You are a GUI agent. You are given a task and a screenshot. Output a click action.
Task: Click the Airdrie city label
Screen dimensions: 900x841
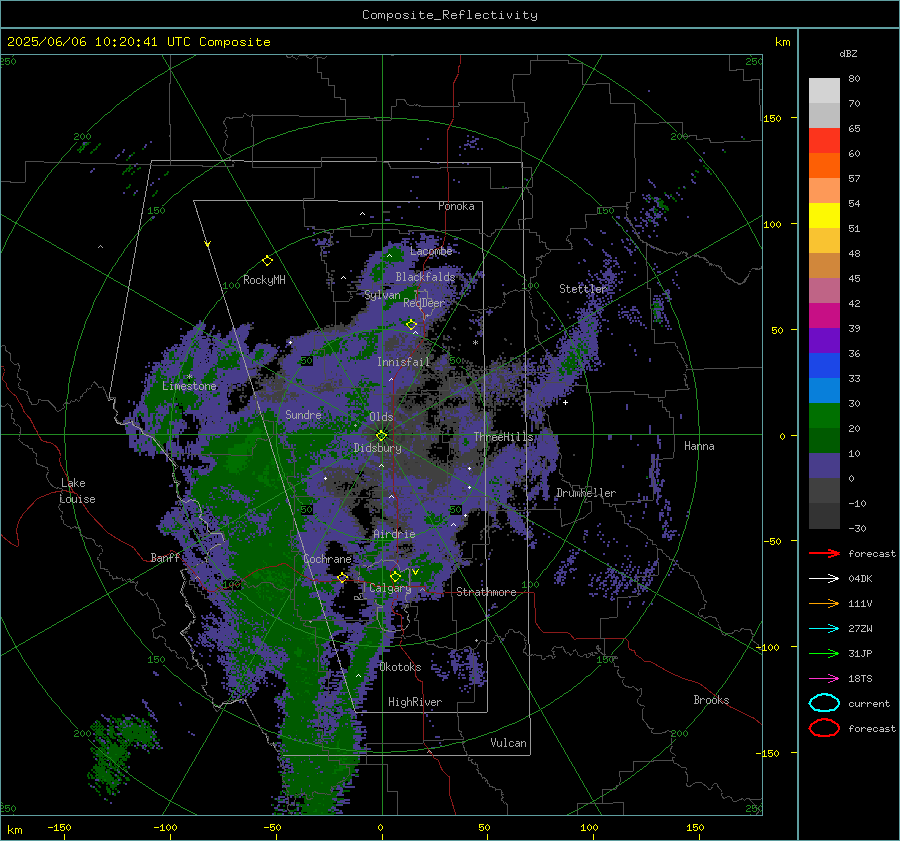[394, 534]
